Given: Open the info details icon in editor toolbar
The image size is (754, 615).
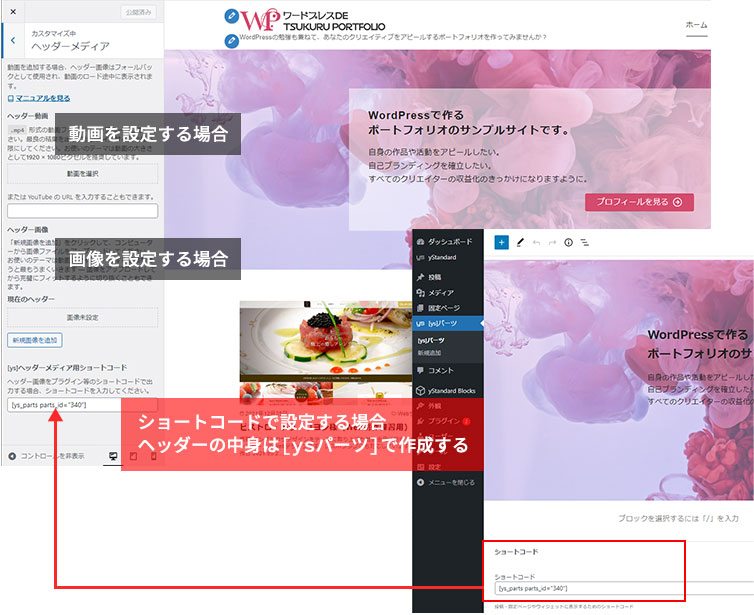Looking at the screenshot, I should point(568,242).
